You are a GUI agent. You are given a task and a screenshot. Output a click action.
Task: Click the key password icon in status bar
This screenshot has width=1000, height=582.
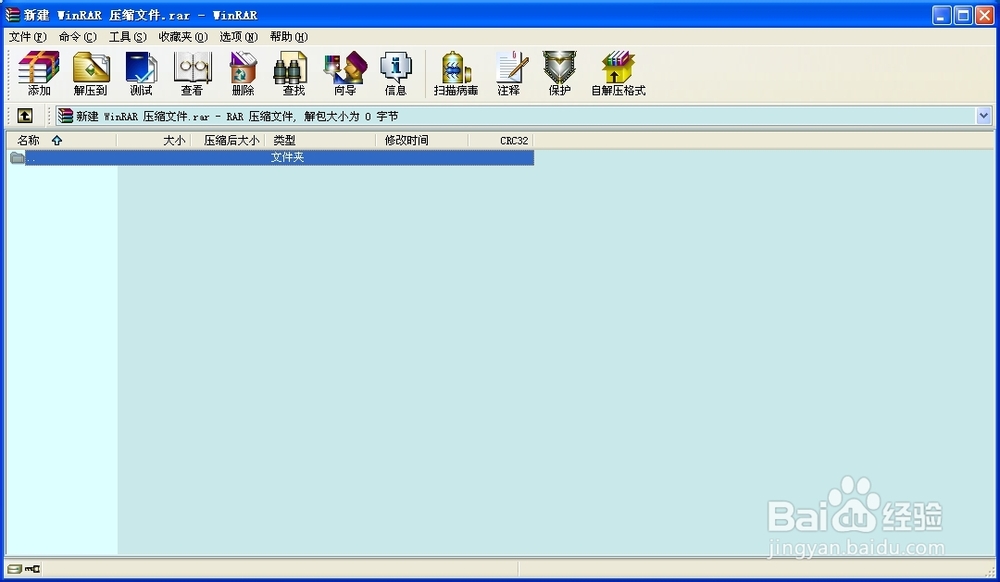coord(32,569)
